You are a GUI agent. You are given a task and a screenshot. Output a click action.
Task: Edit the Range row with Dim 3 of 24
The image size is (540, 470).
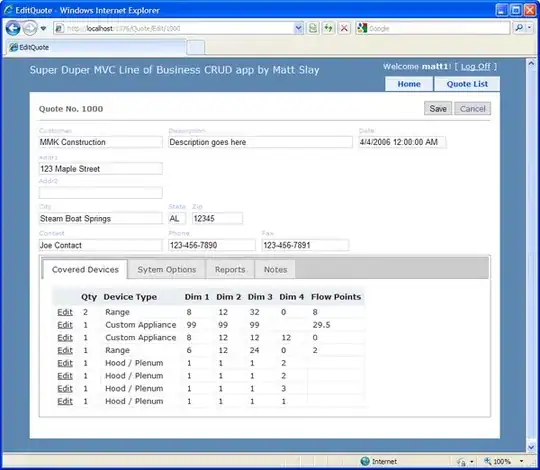coord(65,350)
